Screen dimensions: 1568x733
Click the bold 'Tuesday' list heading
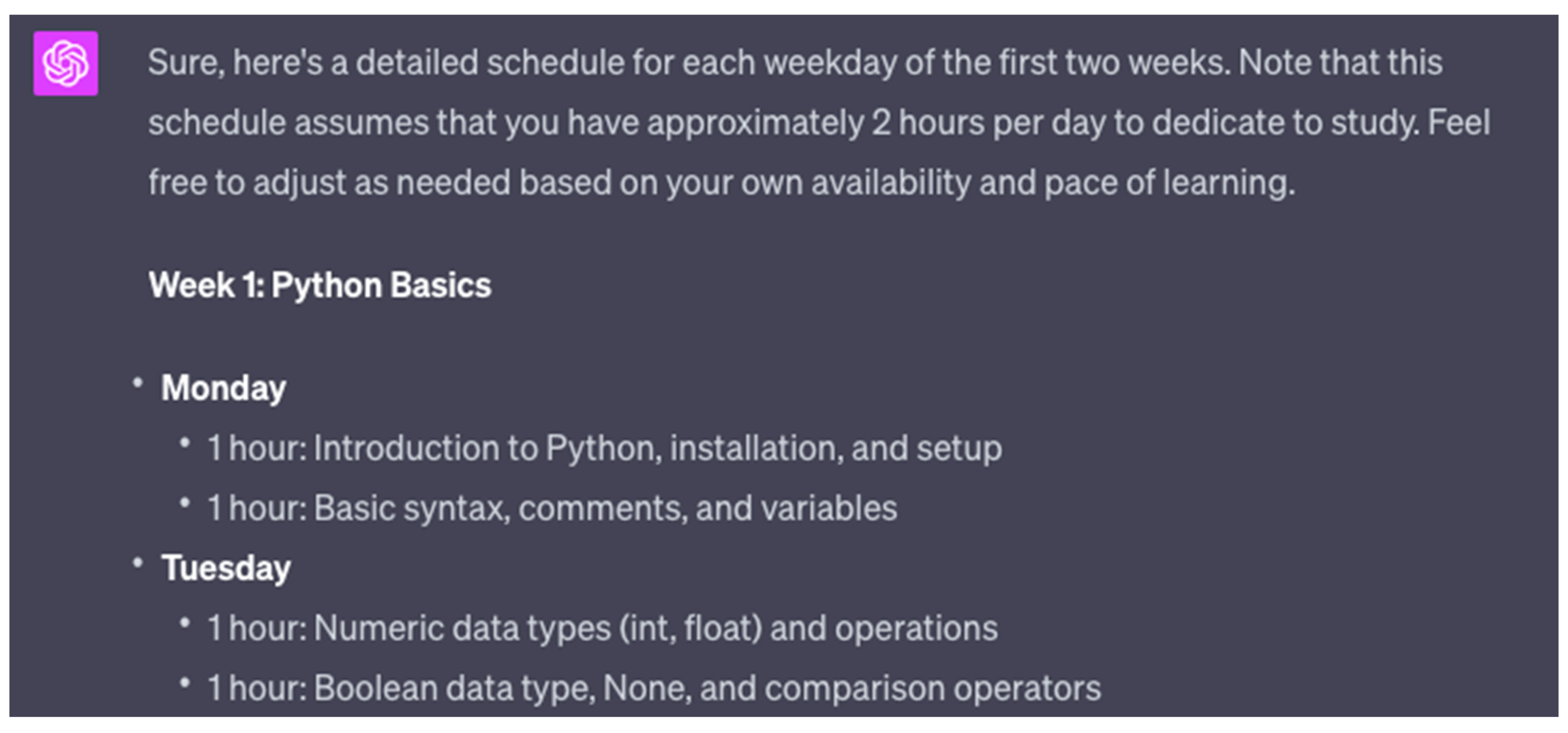(226, 568)
